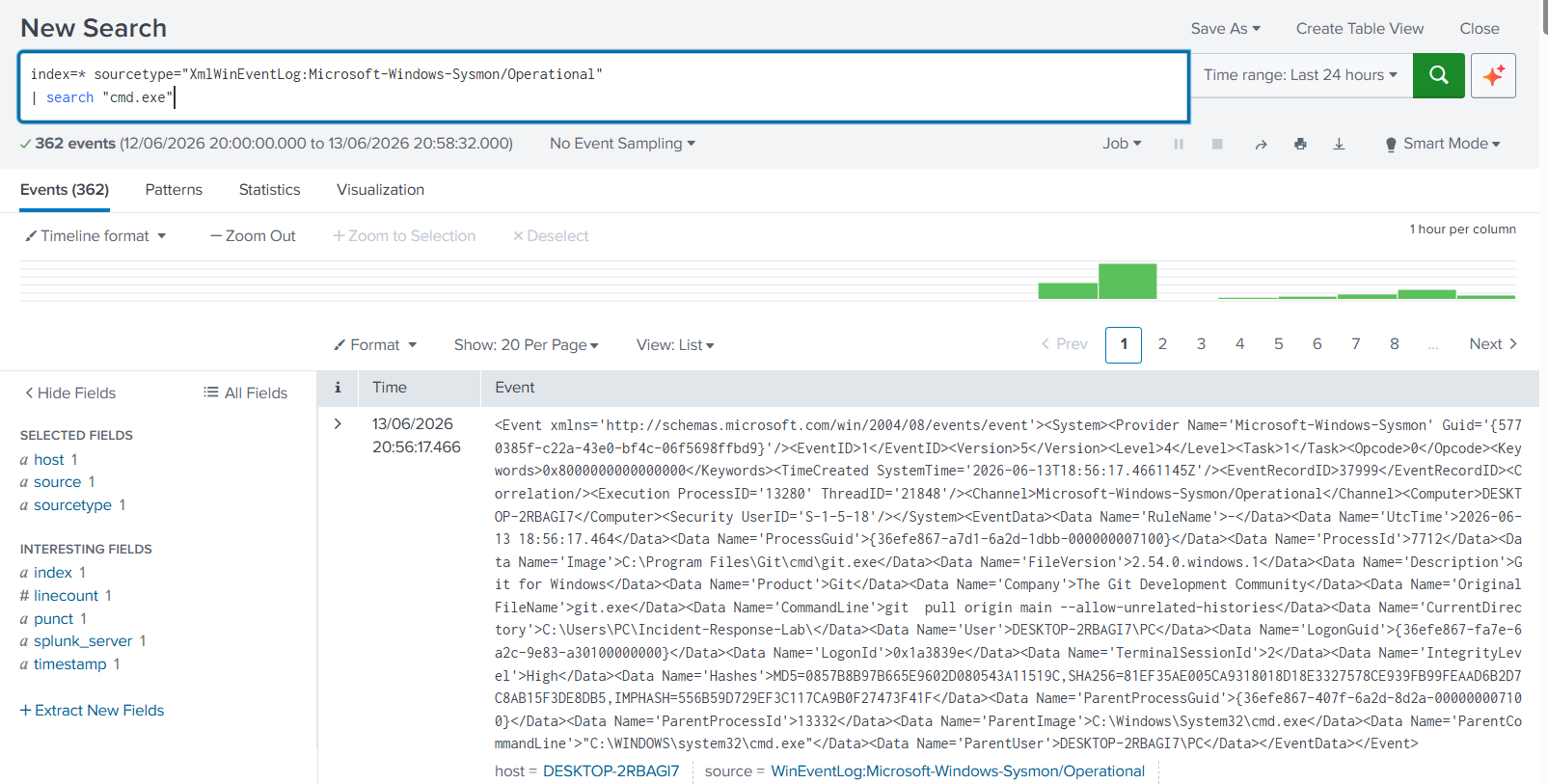Screen dimensions: 1548x784
Task: Change the 20 Per Page setting
Action: 527,345
